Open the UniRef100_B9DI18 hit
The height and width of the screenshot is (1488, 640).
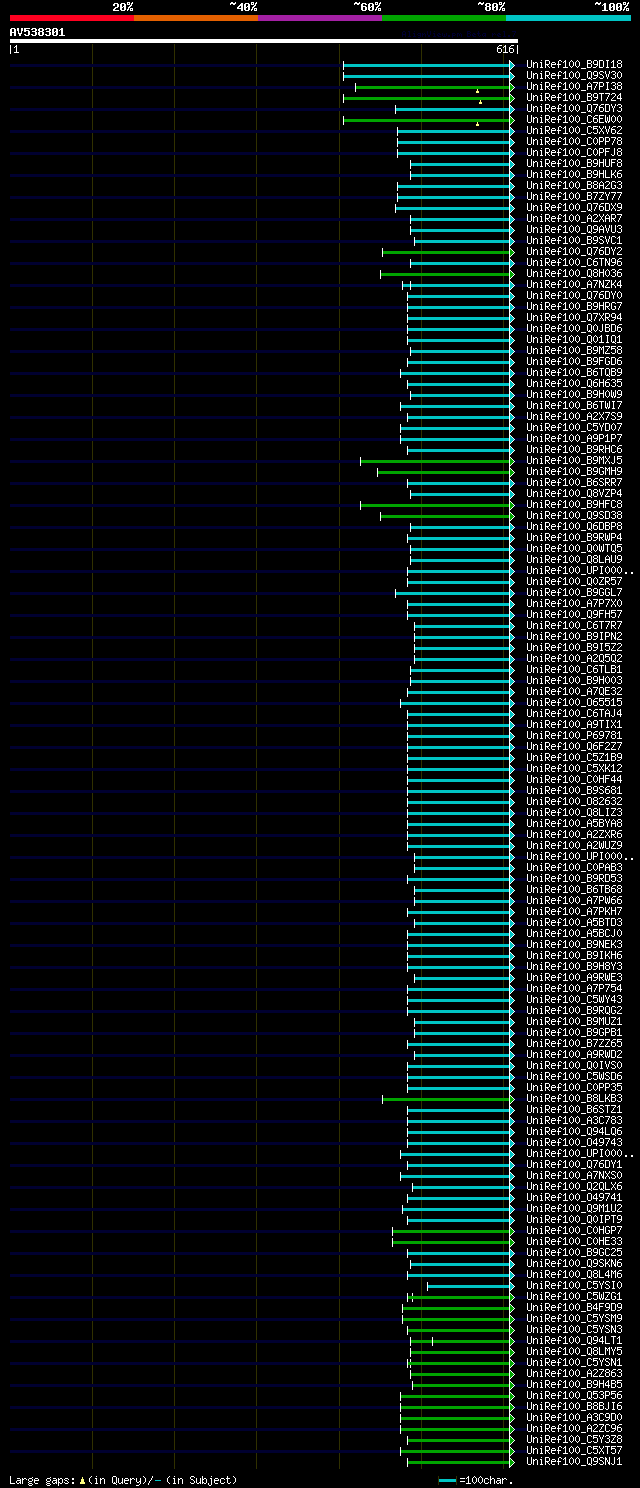click(574, 64)
